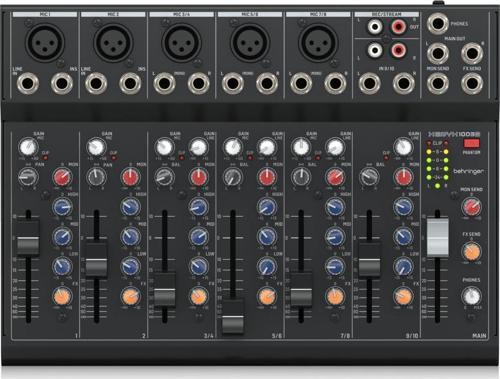Click the REC/STREAM OUT white RCA jack
The height and width of the screenshot is (379, 500).
[x=375, y=26]
